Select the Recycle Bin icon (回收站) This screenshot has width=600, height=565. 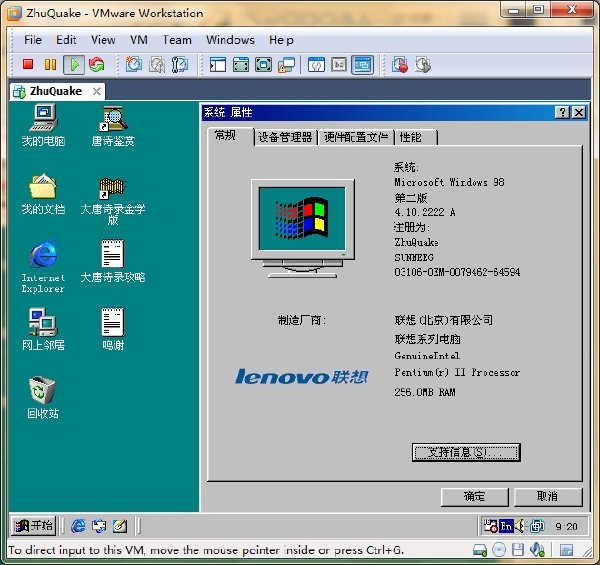click(43, 397)
